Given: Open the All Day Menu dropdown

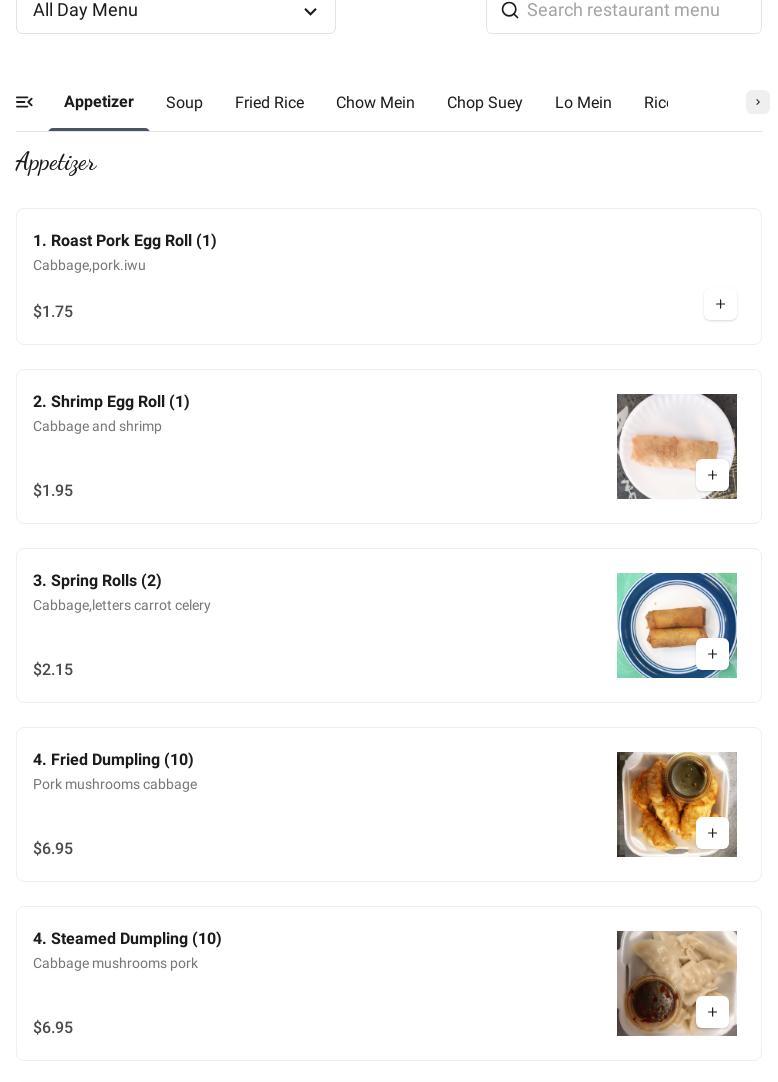Looking at the screenshot, I should pos(175,11).
